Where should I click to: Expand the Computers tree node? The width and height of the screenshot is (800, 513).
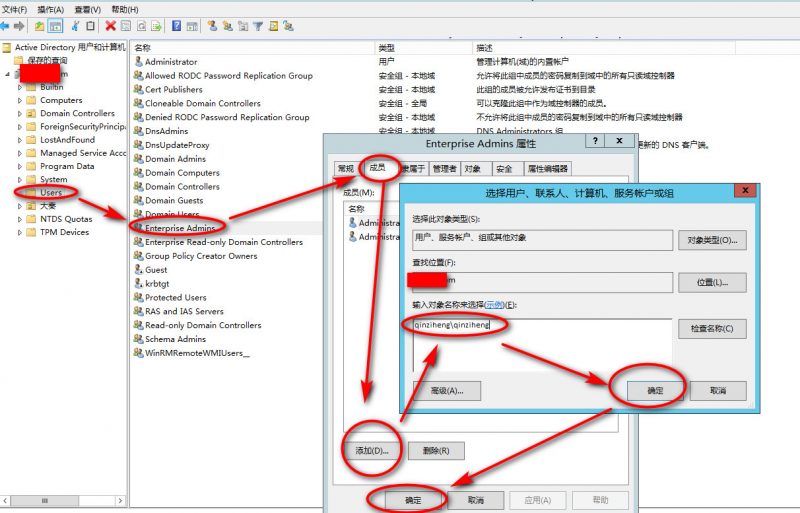click(x=20, y=100)
